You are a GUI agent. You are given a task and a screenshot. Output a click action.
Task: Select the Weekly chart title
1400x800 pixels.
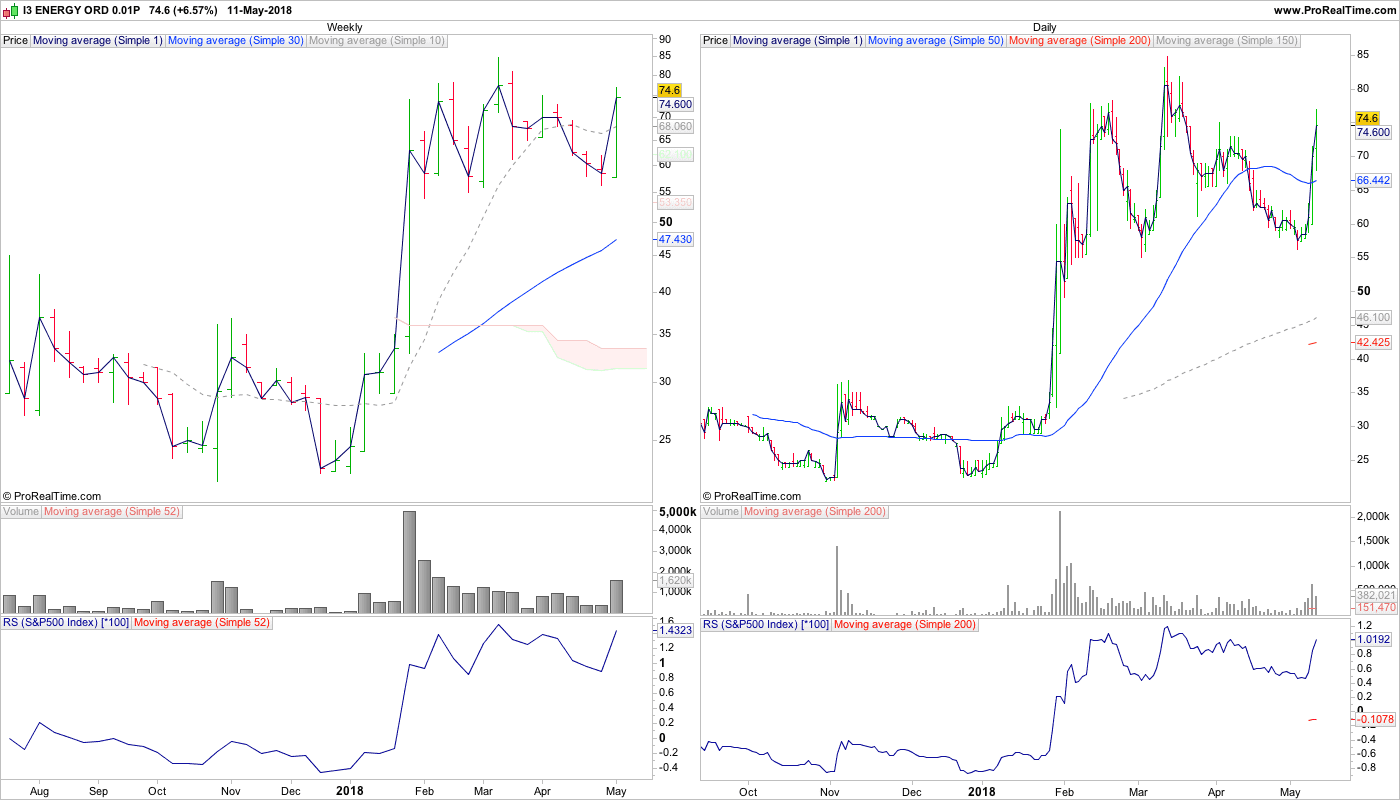click(345, 27)
